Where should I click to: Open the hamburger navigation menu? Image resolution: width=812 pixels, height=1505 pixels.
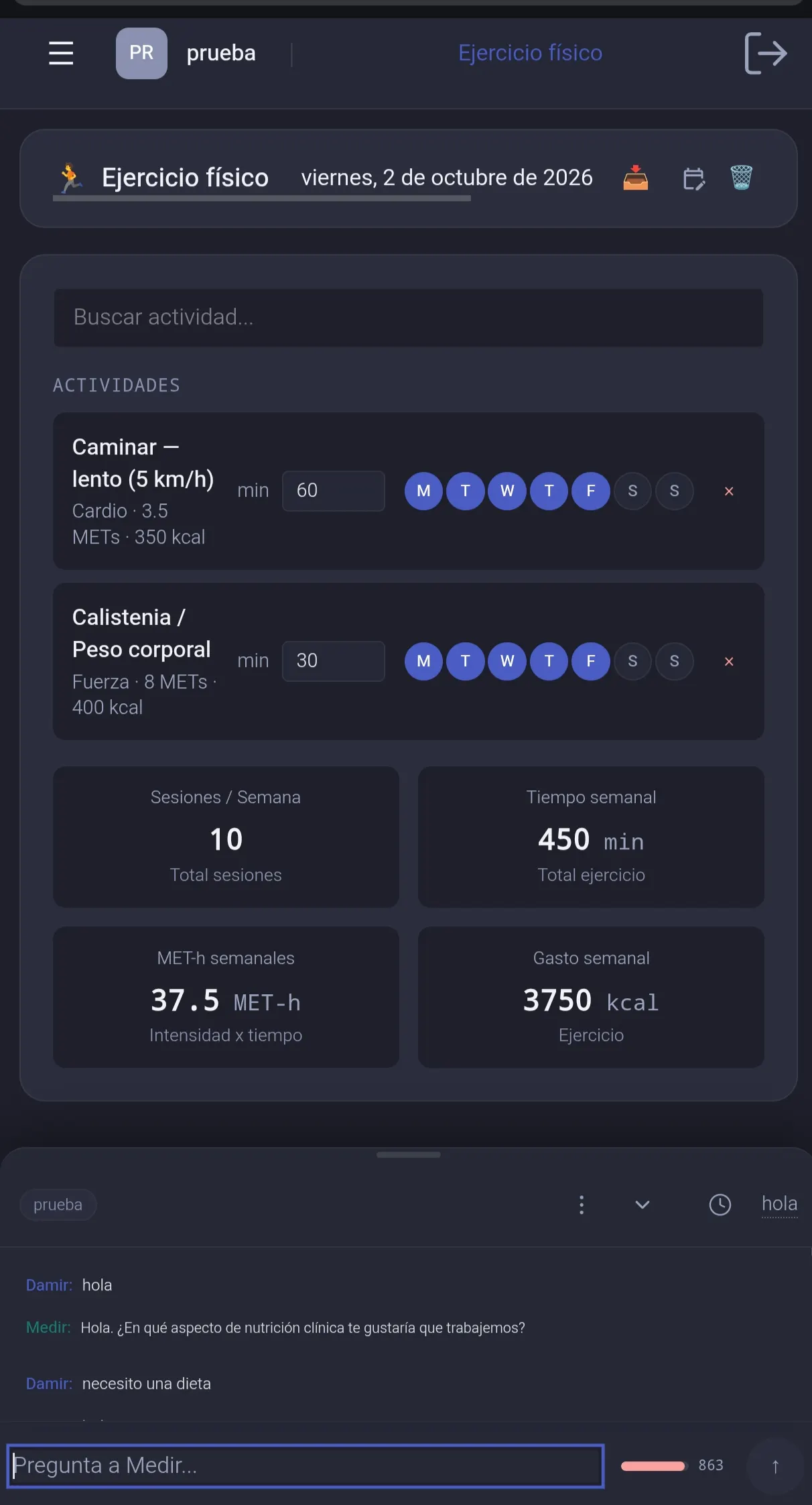click(61, 53)
